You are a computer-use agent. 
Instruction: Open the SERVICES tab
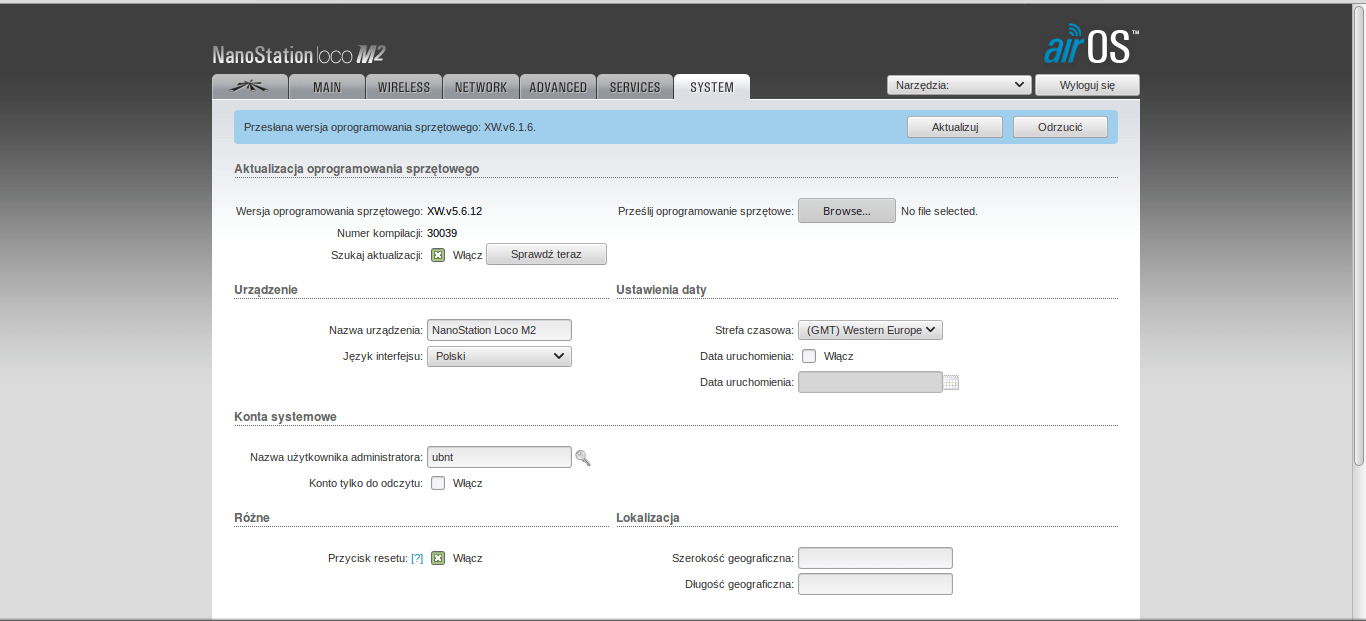635,87
